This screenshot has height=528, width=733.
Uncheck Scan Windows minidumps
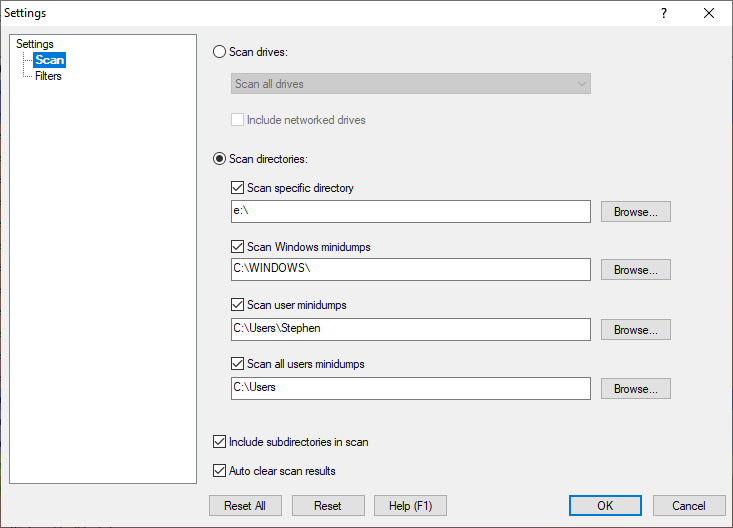tap(238, 247)
